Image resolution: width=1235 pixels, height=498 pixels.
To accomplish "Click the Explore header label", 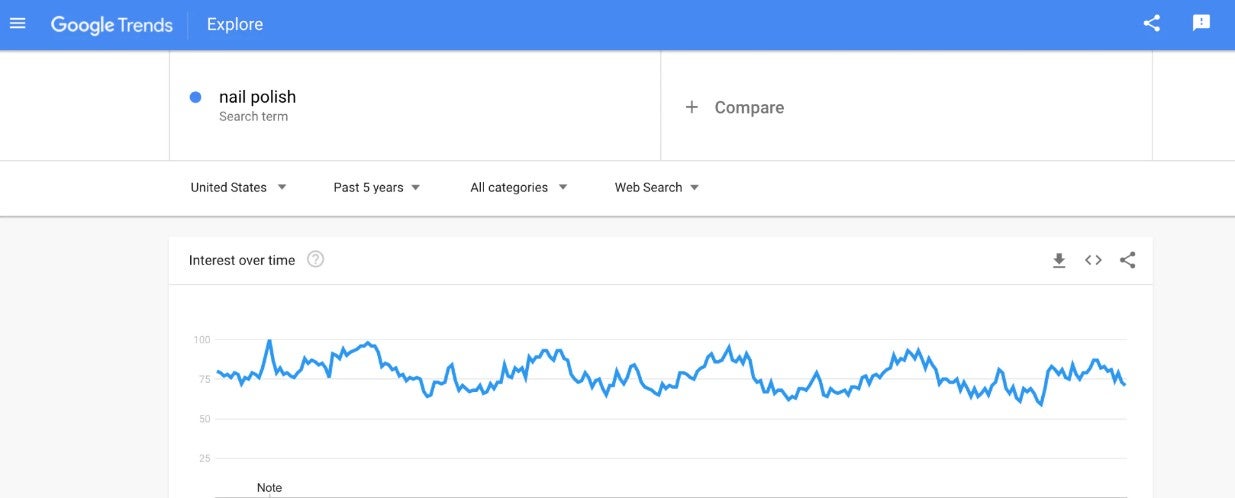I will click(x=235, y=24).
